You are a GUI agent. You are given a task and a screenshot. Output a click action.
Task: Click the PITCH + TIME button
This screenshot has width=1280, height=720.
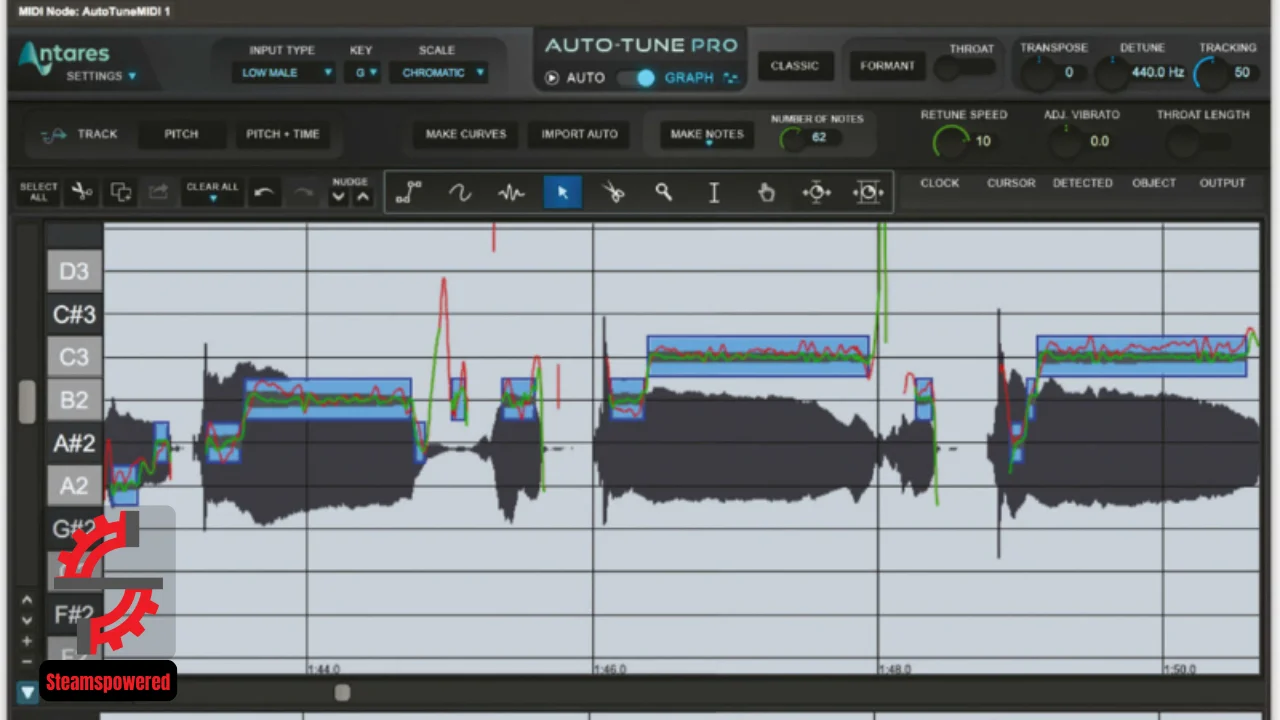point(283,134)
